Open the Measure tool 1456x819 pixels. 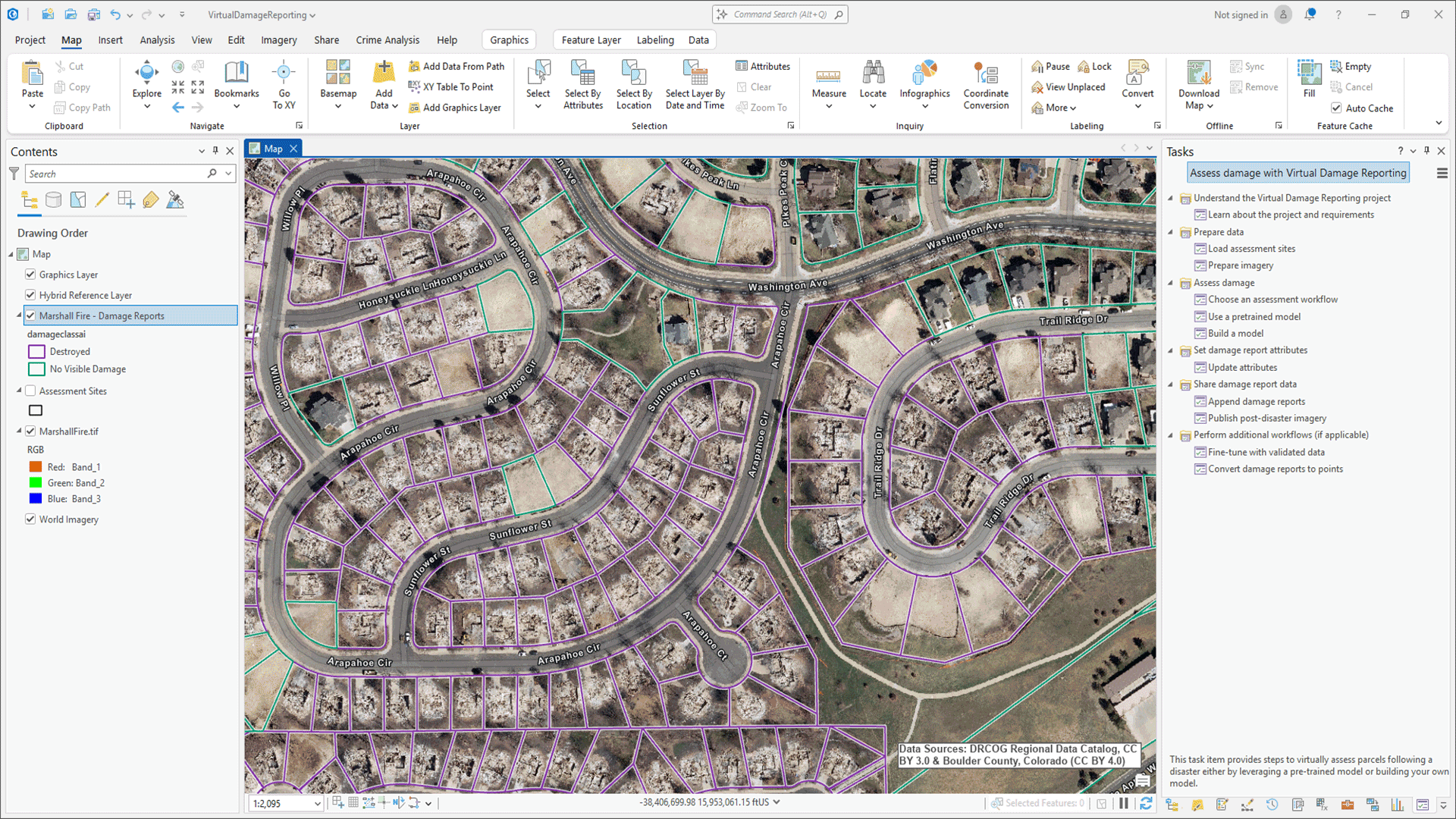click(x=829, y=83)
